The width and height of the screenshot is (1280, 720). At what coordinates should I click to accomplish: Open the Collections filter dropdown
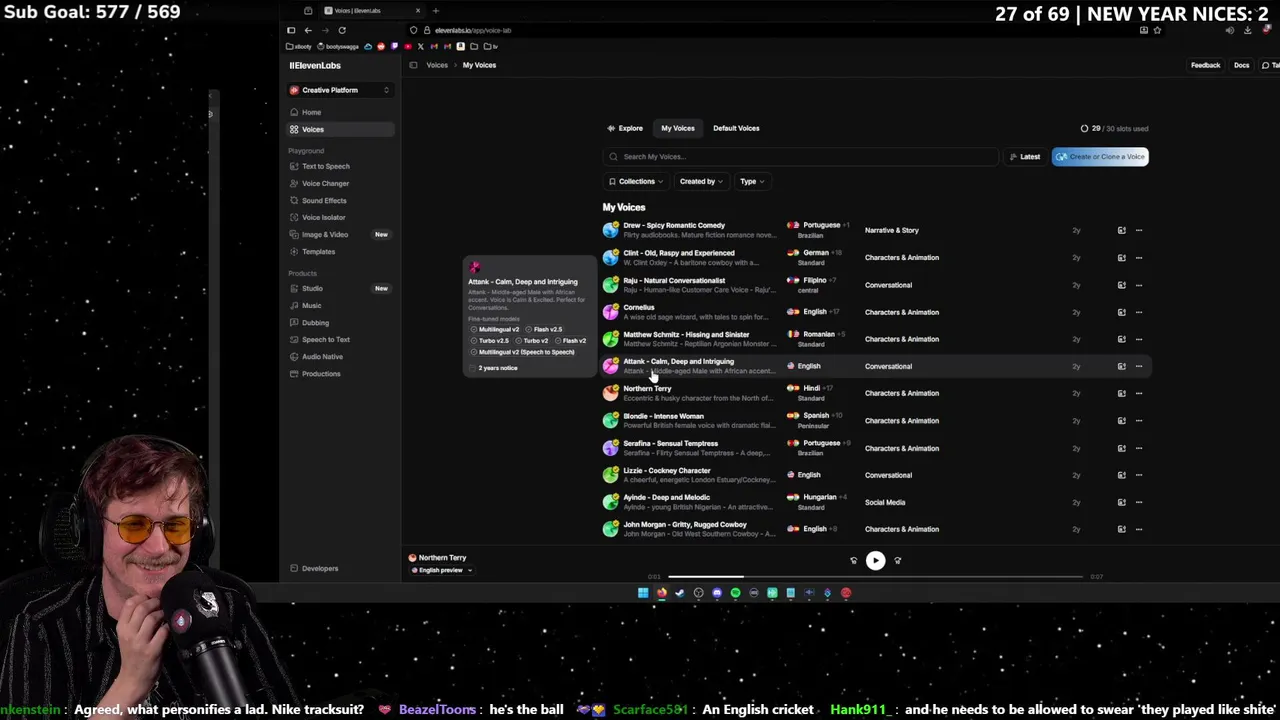point(636,181)
